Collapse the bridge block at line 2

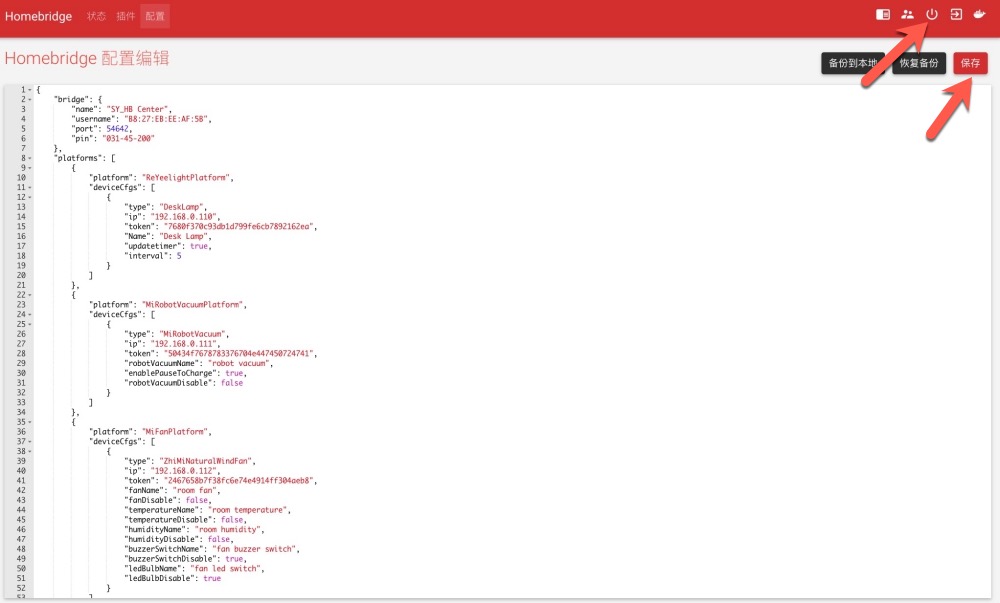pos(30,99)
